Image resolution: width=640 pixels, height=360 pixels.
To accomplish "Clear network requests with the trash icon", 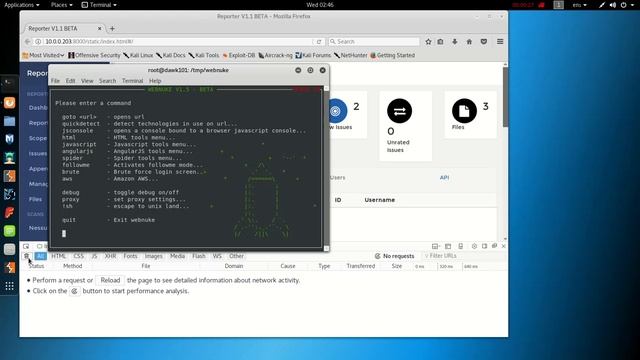I will pyautogui.click(x=27, y=256).
